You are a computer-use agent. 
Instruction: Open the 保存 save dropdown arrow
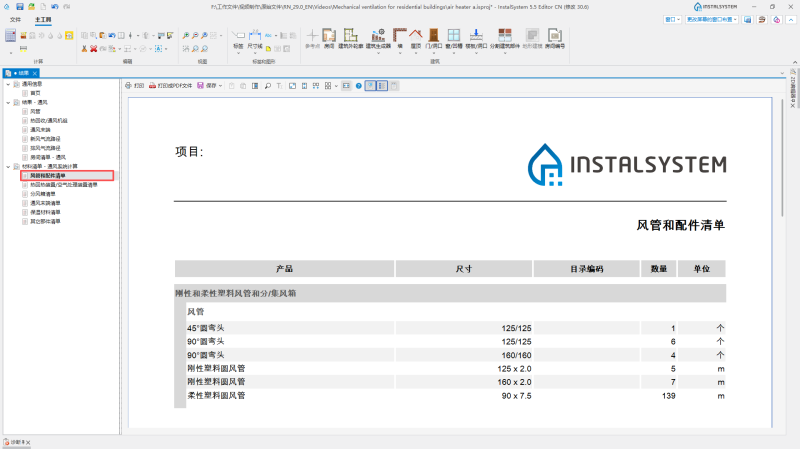coord(220,86)
